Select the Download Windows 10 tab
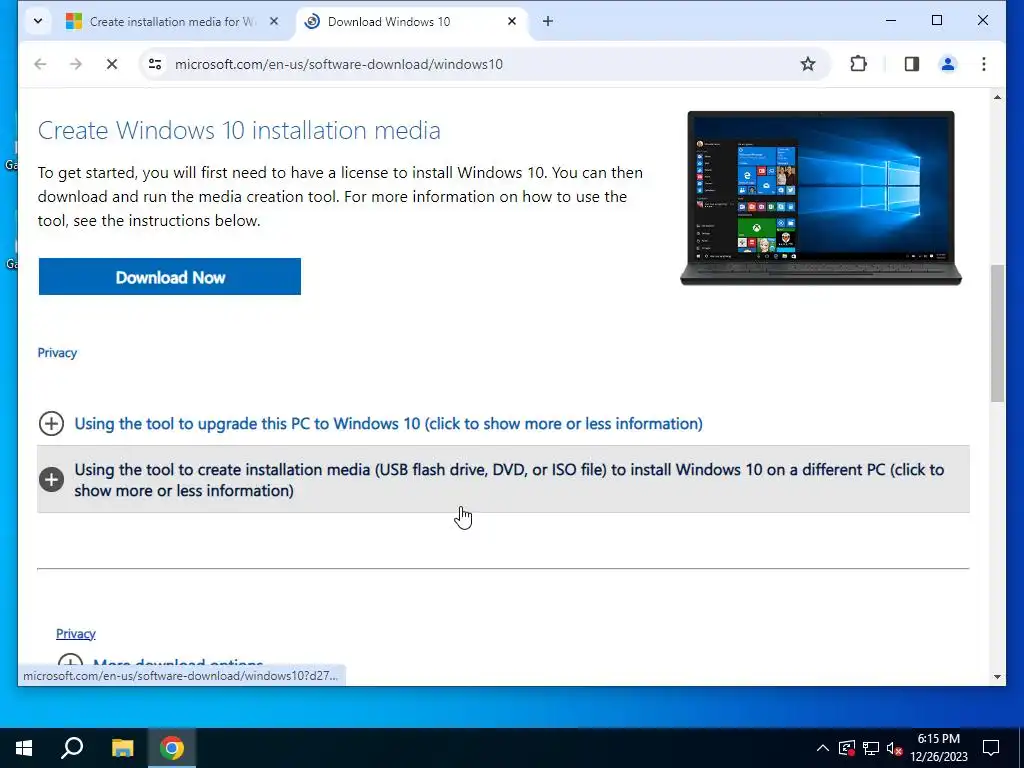Image resolution: width=1024 pixels, height=768 pixels. [x=411, y=22]
